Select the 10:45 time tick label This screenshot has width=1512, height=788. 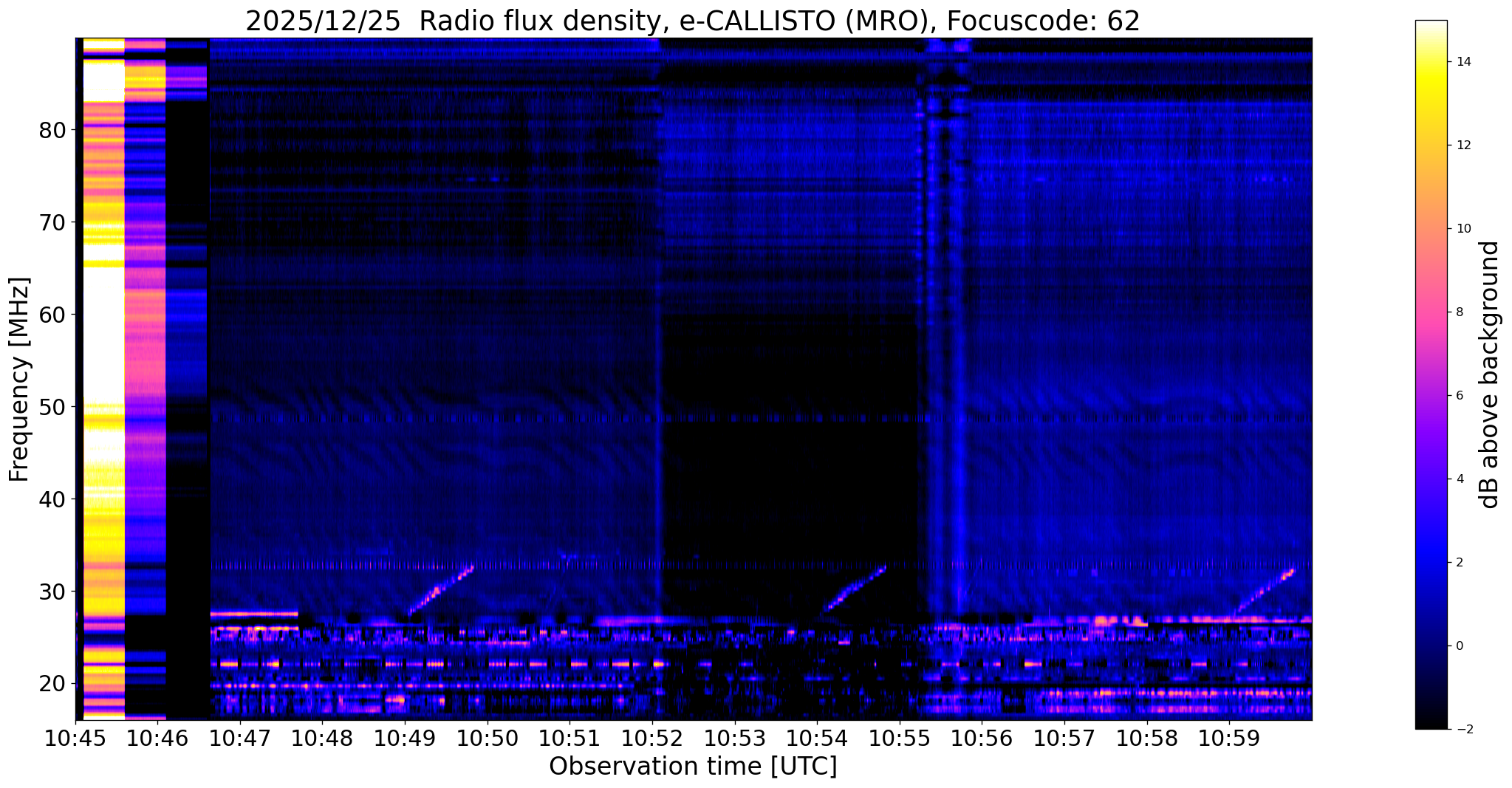click(75, 739)
